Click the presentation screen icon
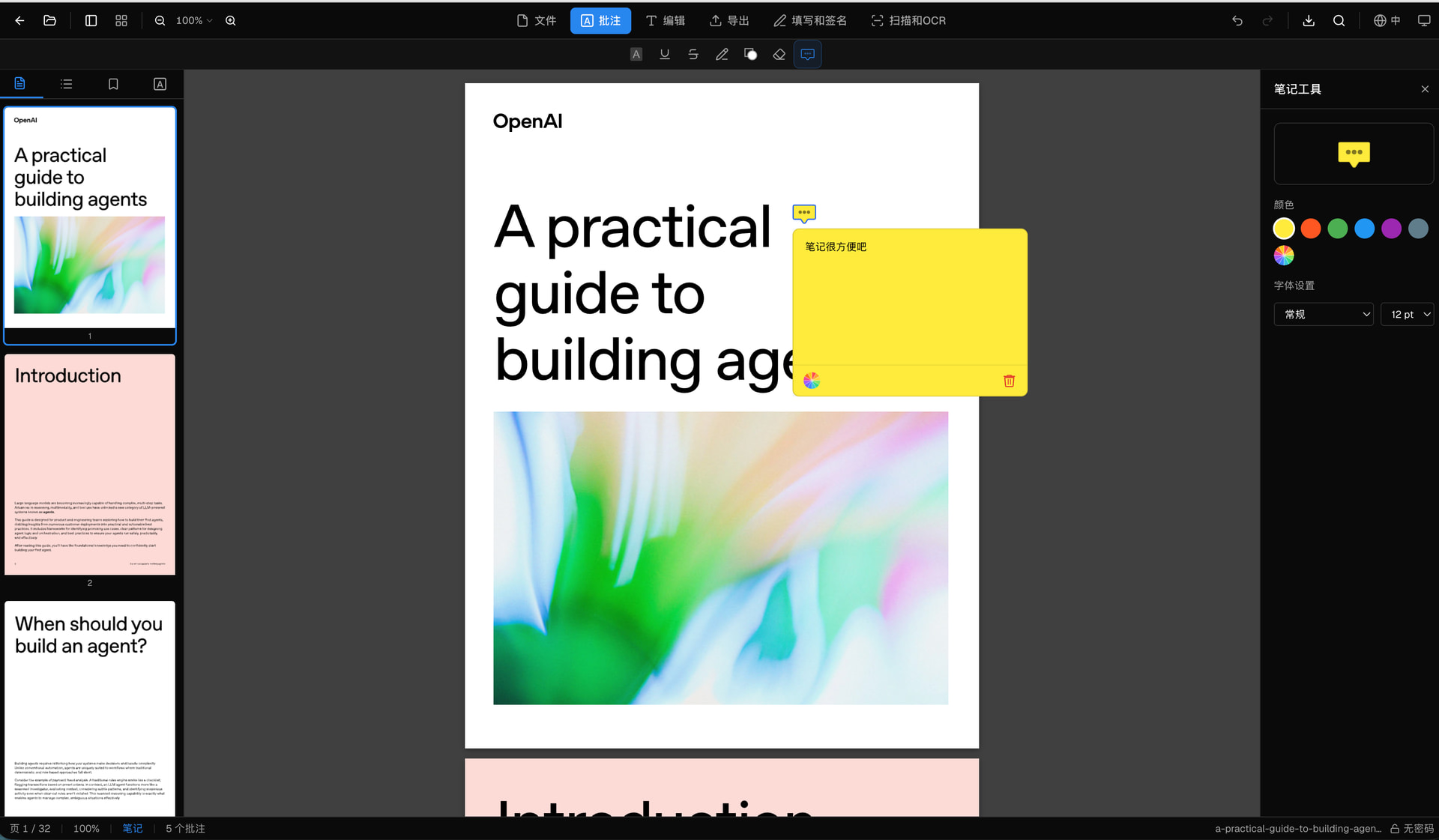 click(x=1424, y=21)
